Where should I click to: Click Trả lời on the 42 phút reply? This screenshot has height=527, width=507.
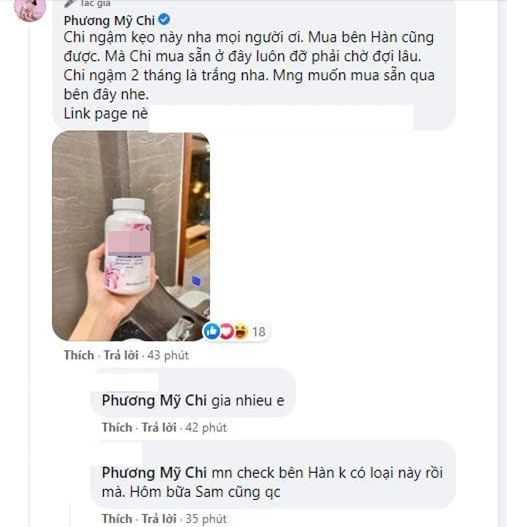(159, 428)
